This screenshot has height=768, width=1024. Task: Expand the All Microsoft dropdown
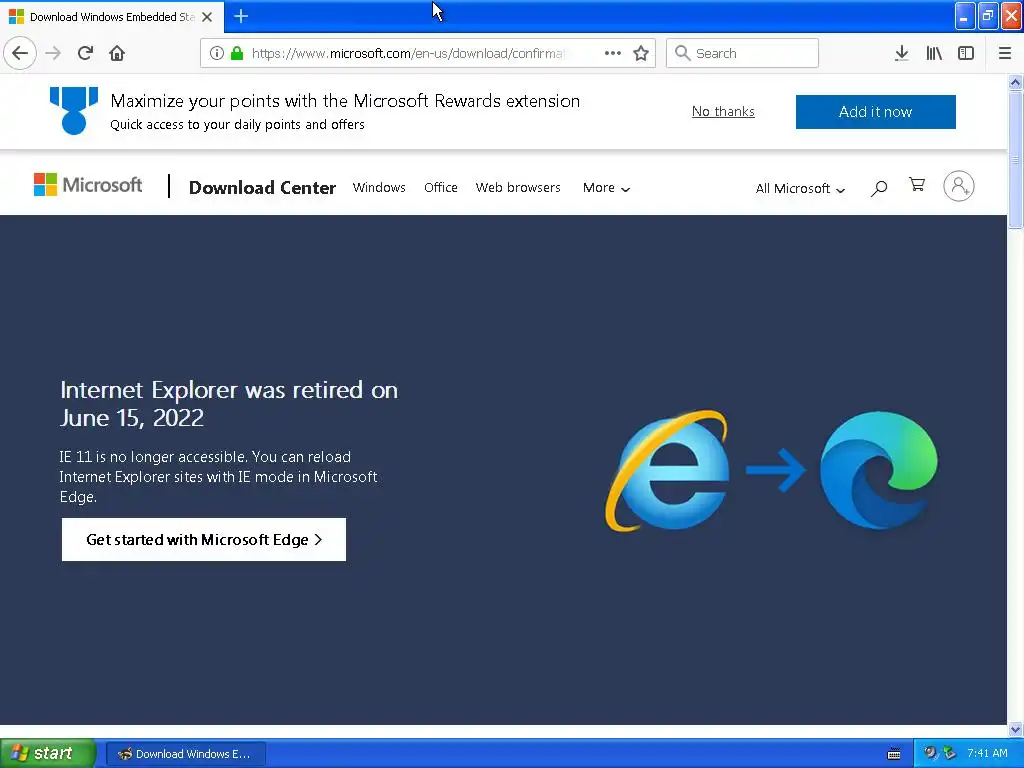click(x=800, y=189)
